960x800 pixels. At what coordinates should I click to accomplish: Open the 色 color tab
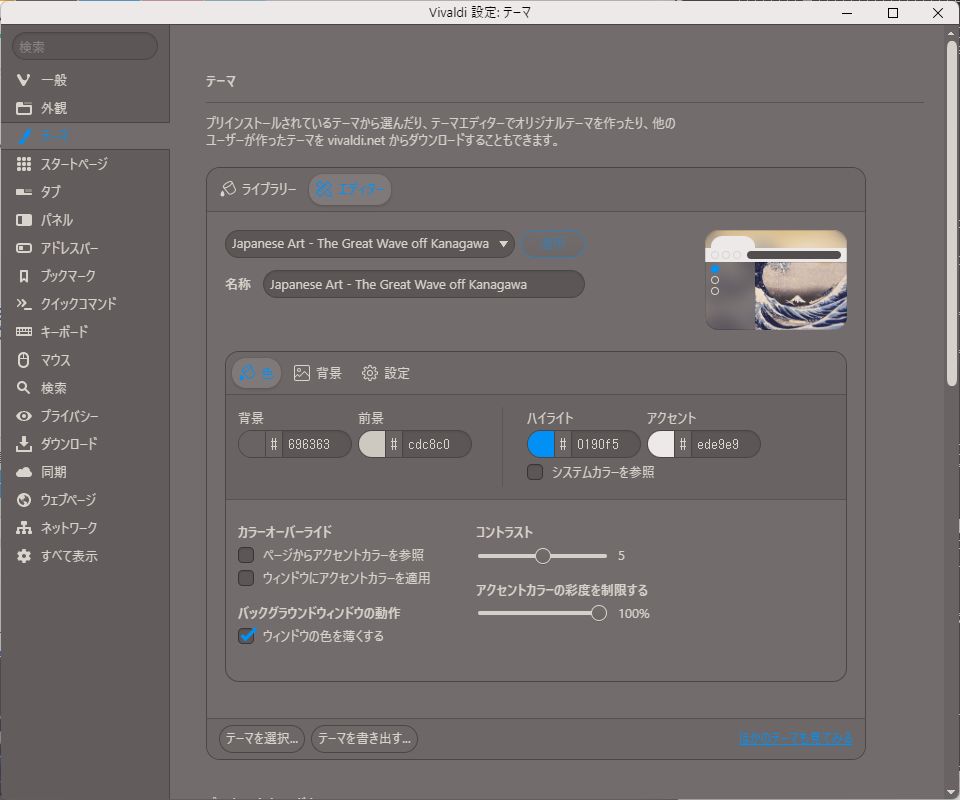[x=257, y=373]
